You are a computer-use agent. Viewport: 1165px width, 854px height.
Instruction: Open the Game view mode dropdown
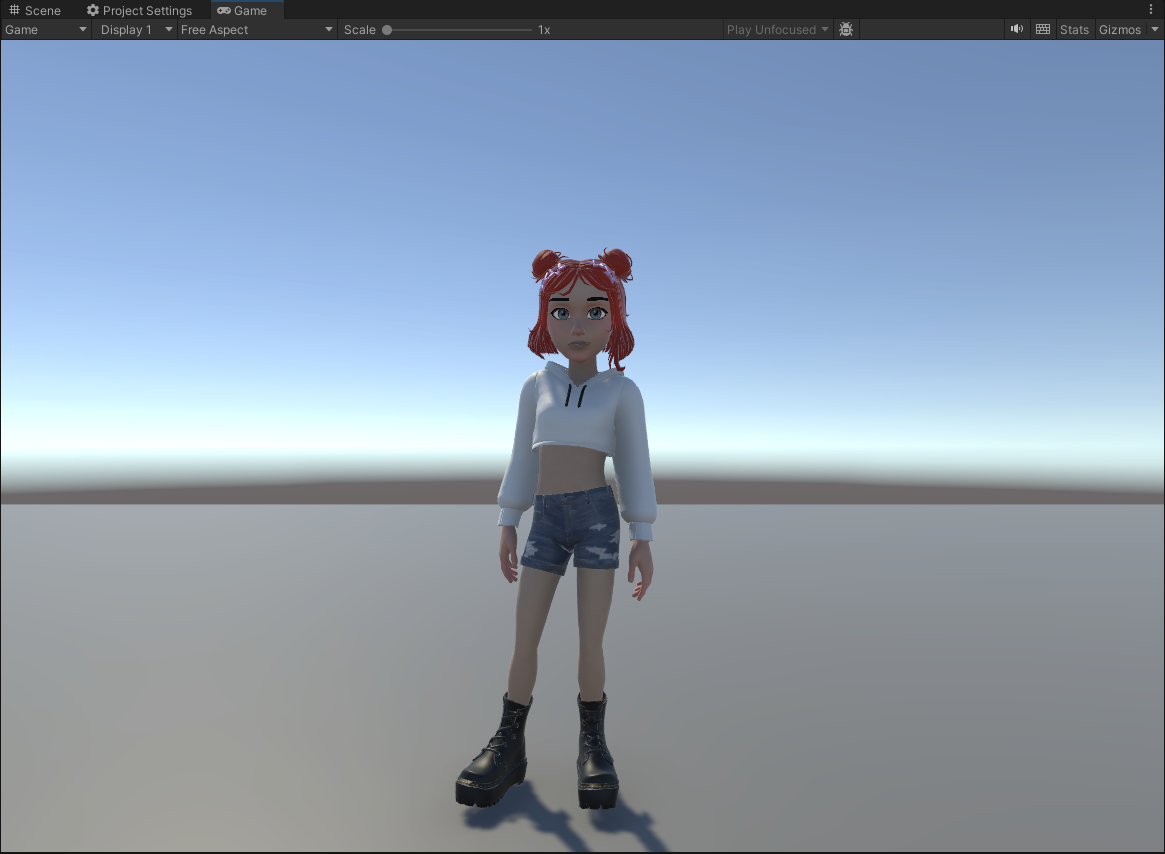[x=45, y=29]
